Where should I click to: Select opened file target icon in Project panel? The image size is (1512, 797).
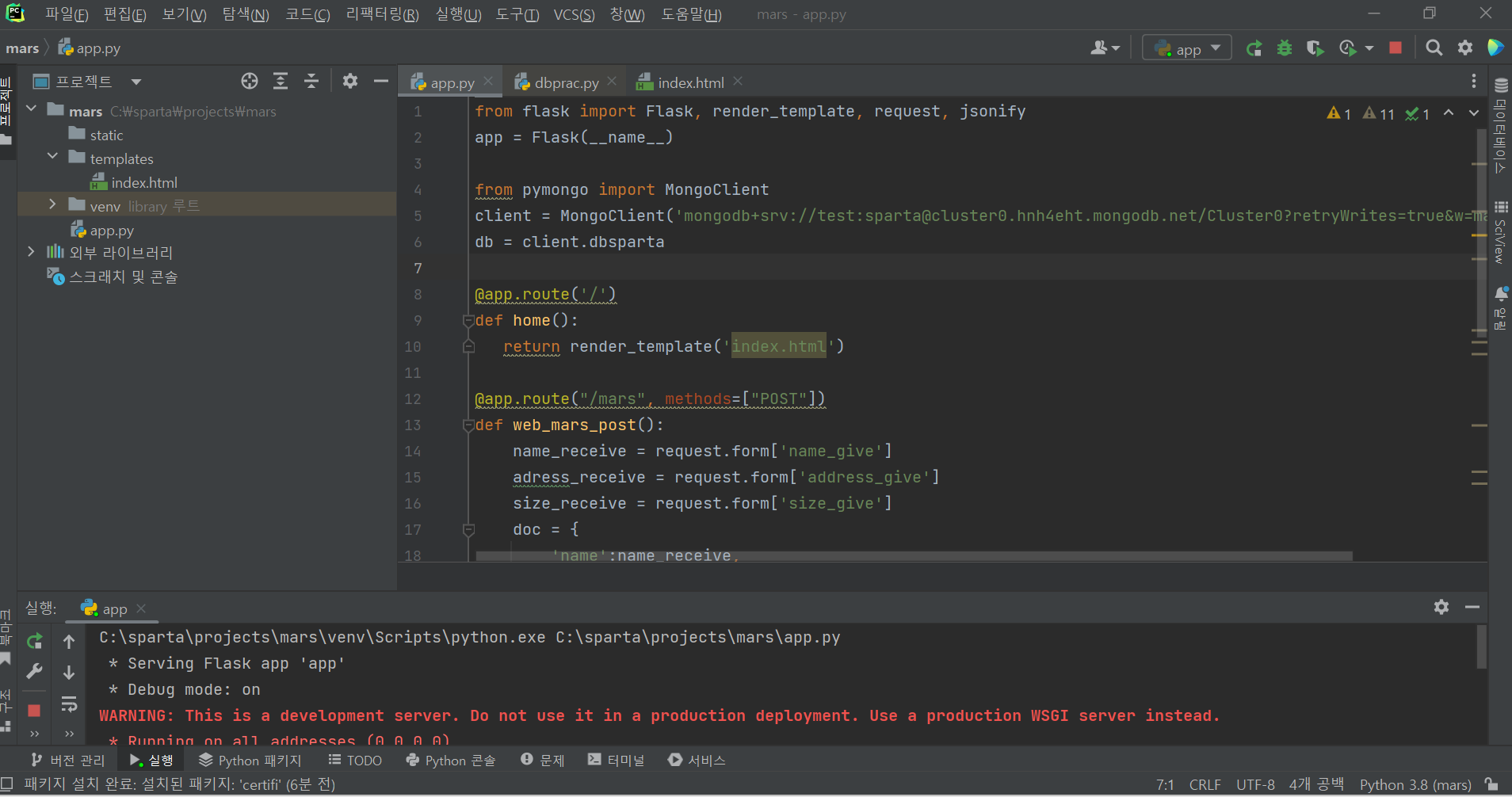pyautogui.click(x=250, y=81)
